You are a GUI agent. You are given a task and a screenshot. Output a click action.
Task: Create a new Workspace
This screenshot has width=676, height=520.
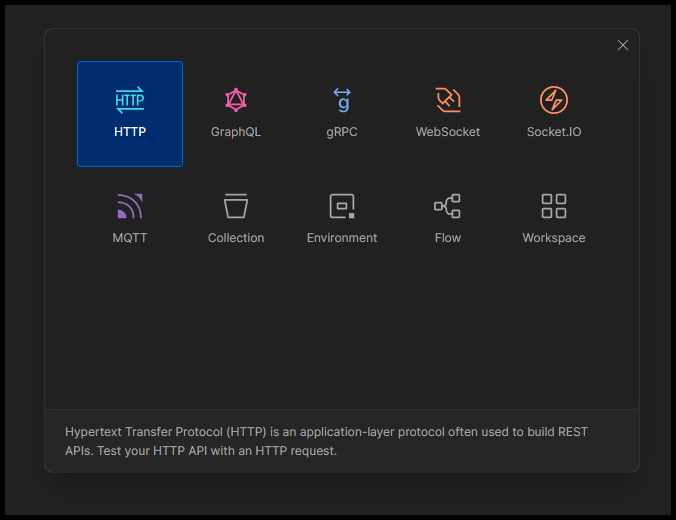pyautogui.click(x=554, y=220)
